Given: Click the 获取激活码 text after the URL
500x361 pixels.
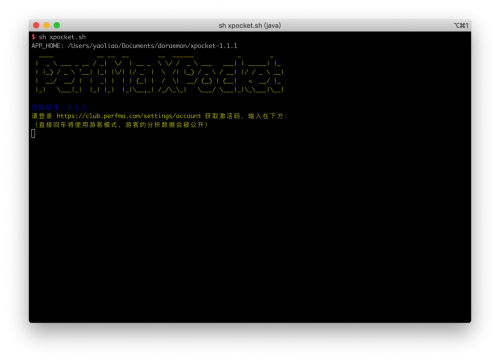Looking at the screenshot, I should coord(222,116).
